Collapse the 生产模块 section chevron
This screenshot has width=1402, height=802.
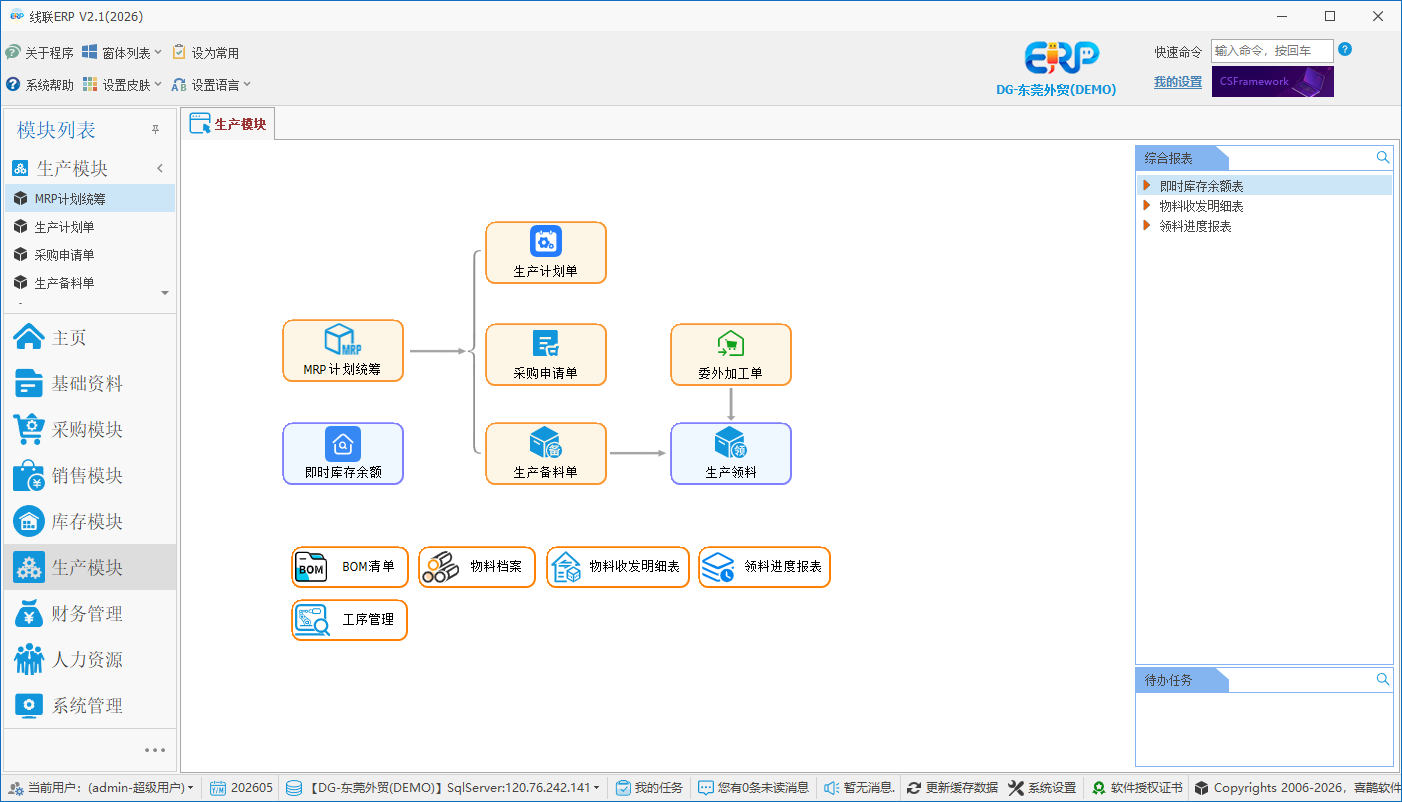160,168
